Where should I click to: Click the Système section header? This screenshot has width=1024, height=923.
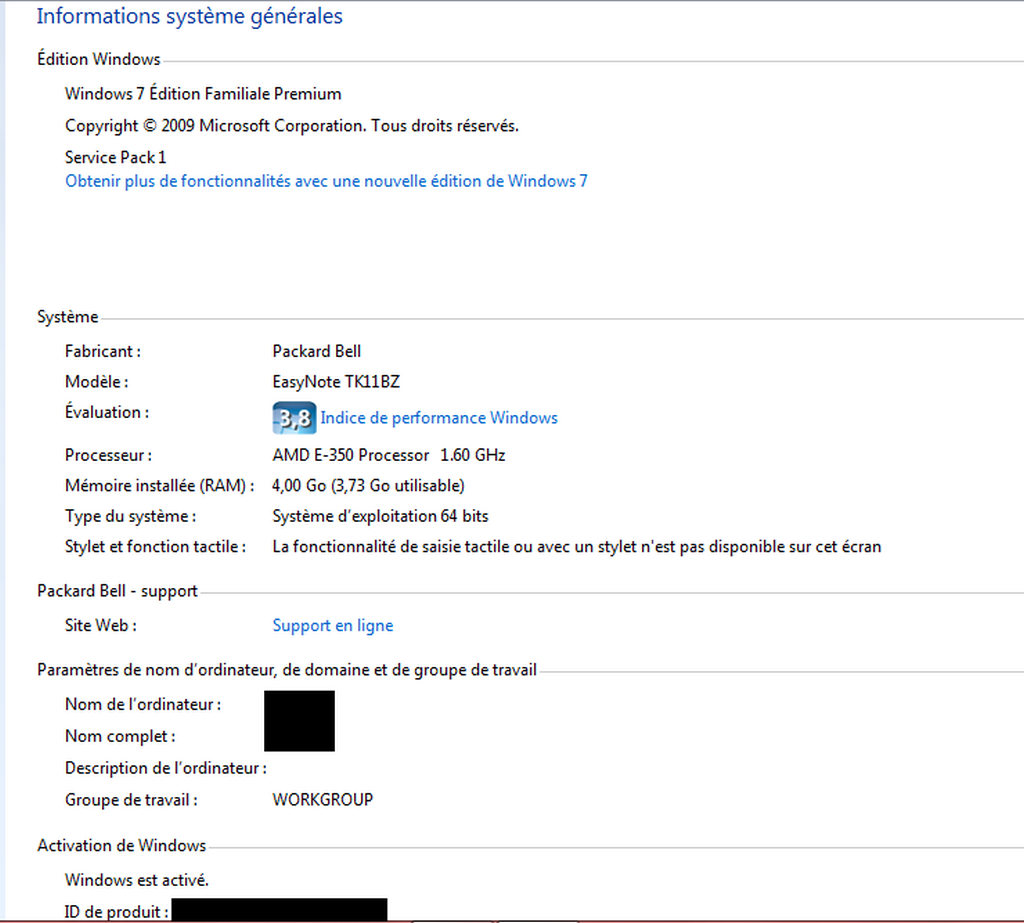pos(68,317)
